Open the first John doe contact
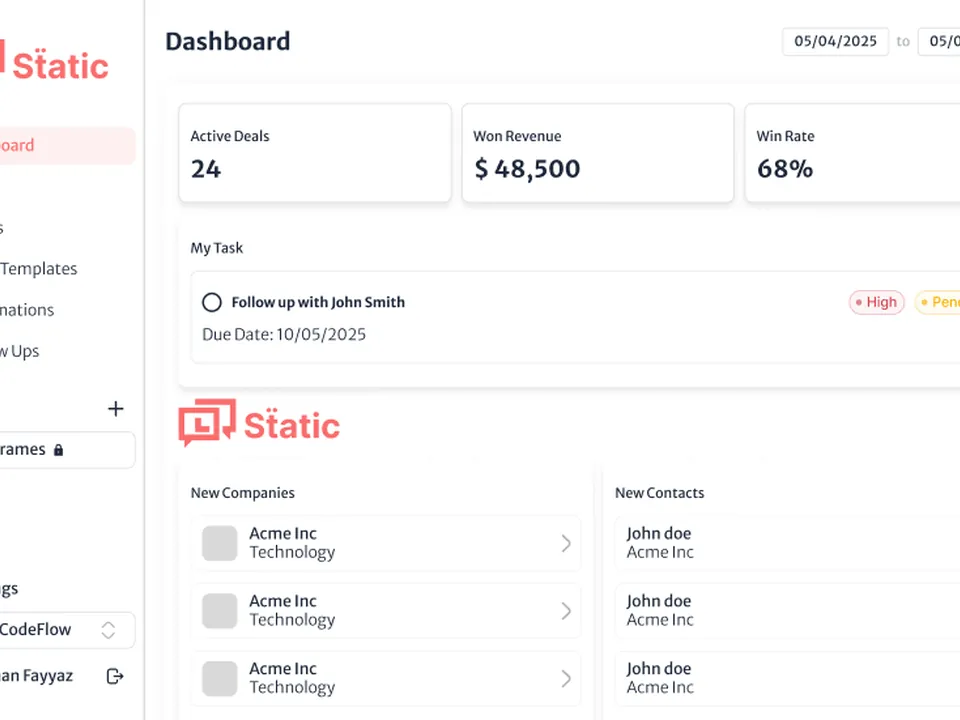Screen dimensions: 960x720 (x=787, y=543)
